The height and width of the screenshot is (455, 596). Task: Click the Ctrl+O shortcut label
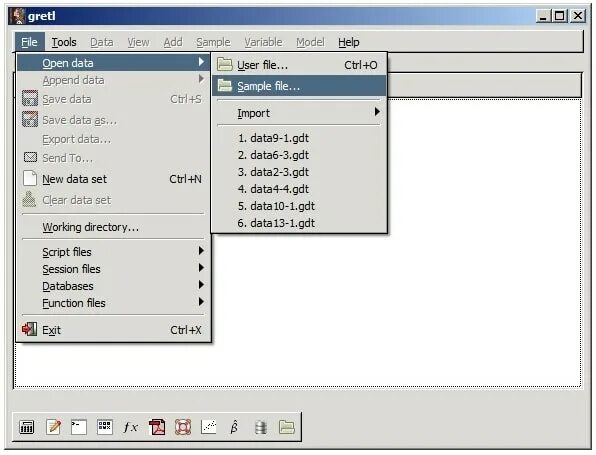point(361,65)
